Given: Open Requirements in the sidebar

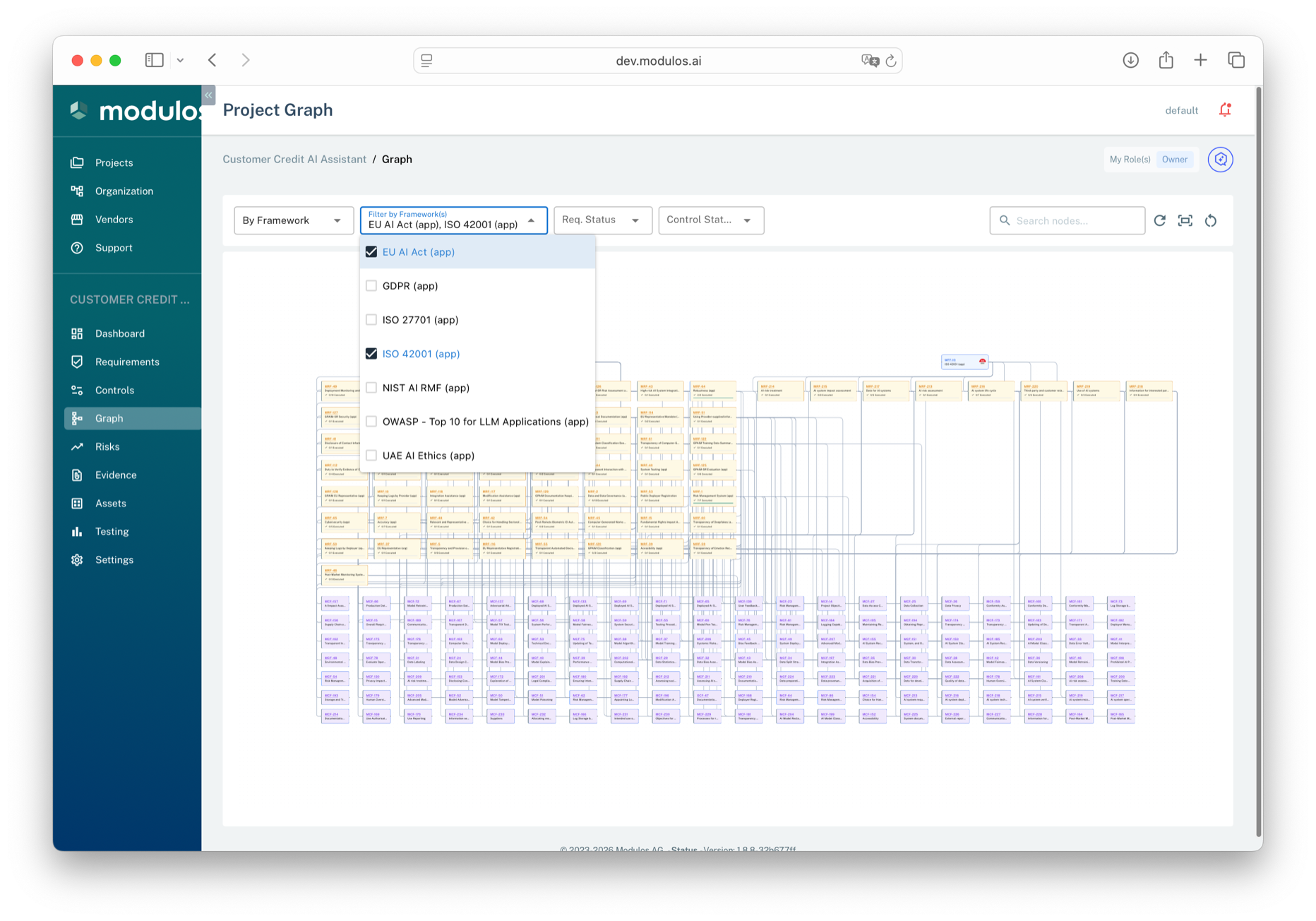Looking at the screenshot, I should point(127,362).
